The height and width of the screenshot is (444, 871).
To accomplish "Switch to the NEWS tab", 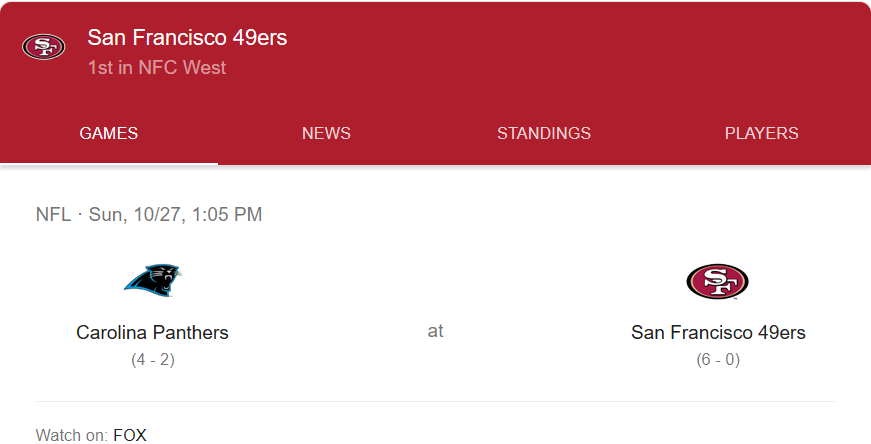I will (326, 133).
